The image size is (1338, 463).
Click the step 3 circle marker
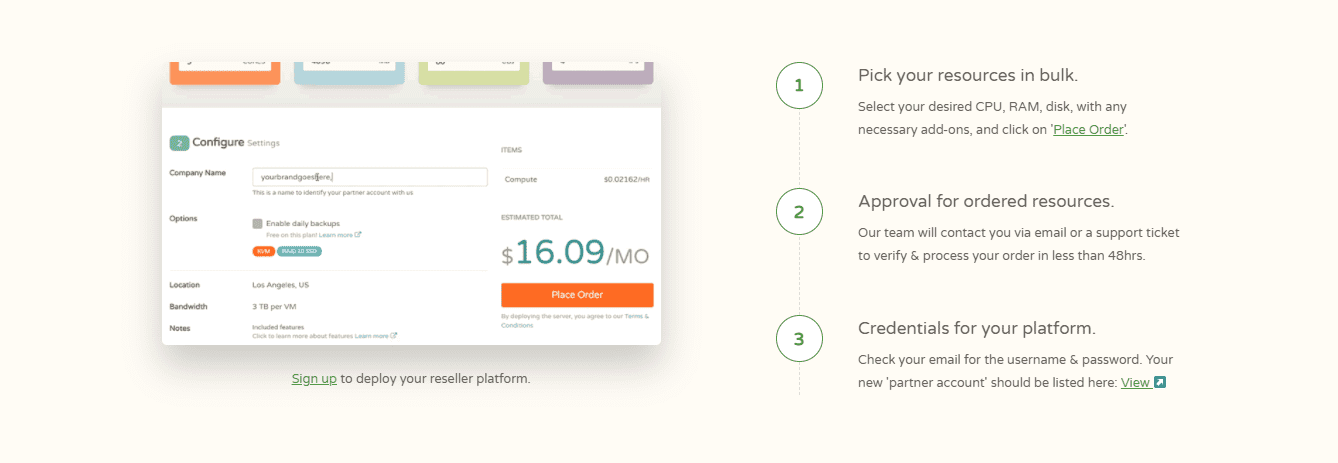(799, 339)
